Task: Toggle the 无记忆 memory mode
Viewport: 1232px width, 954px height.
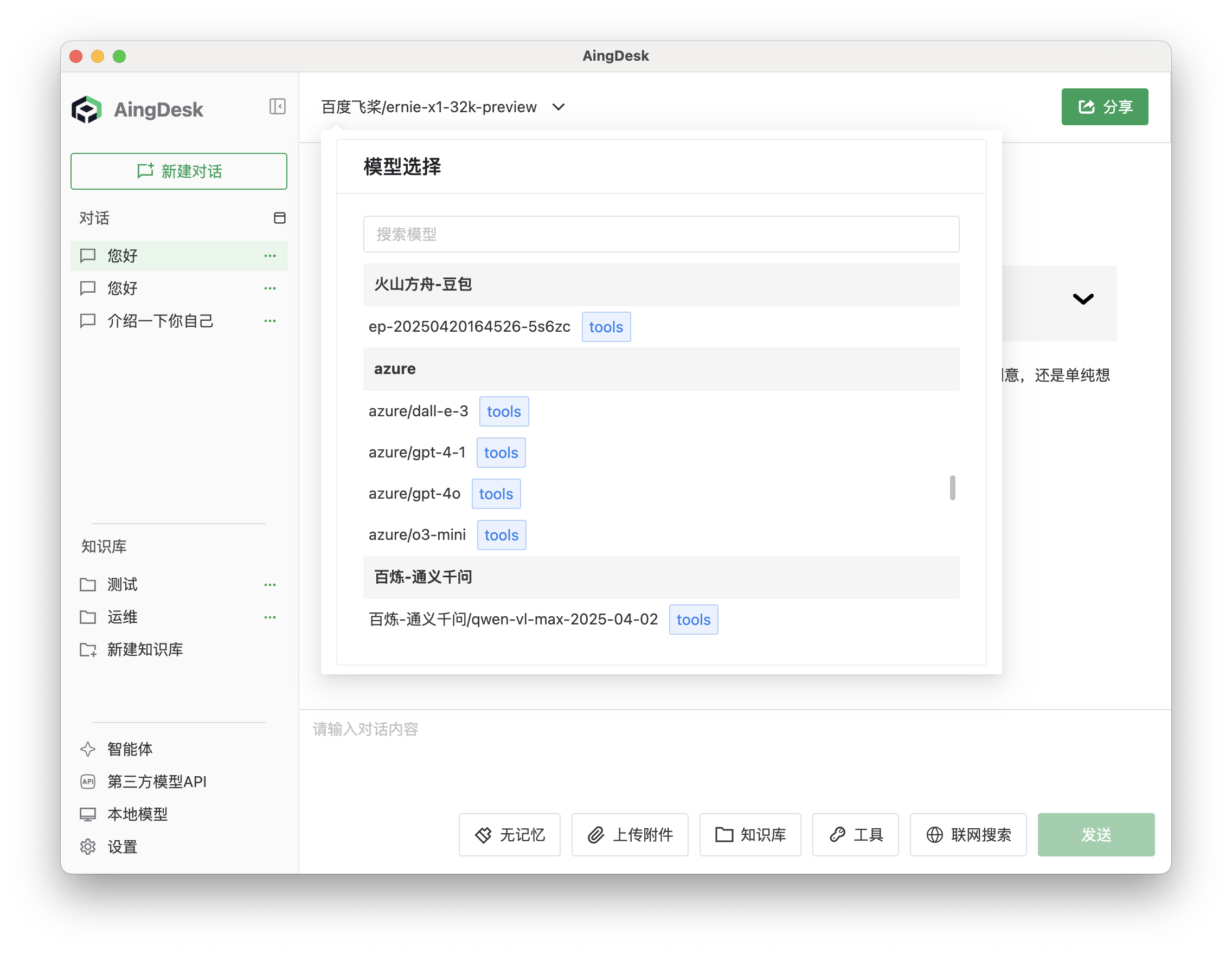Action: point(509,834)
